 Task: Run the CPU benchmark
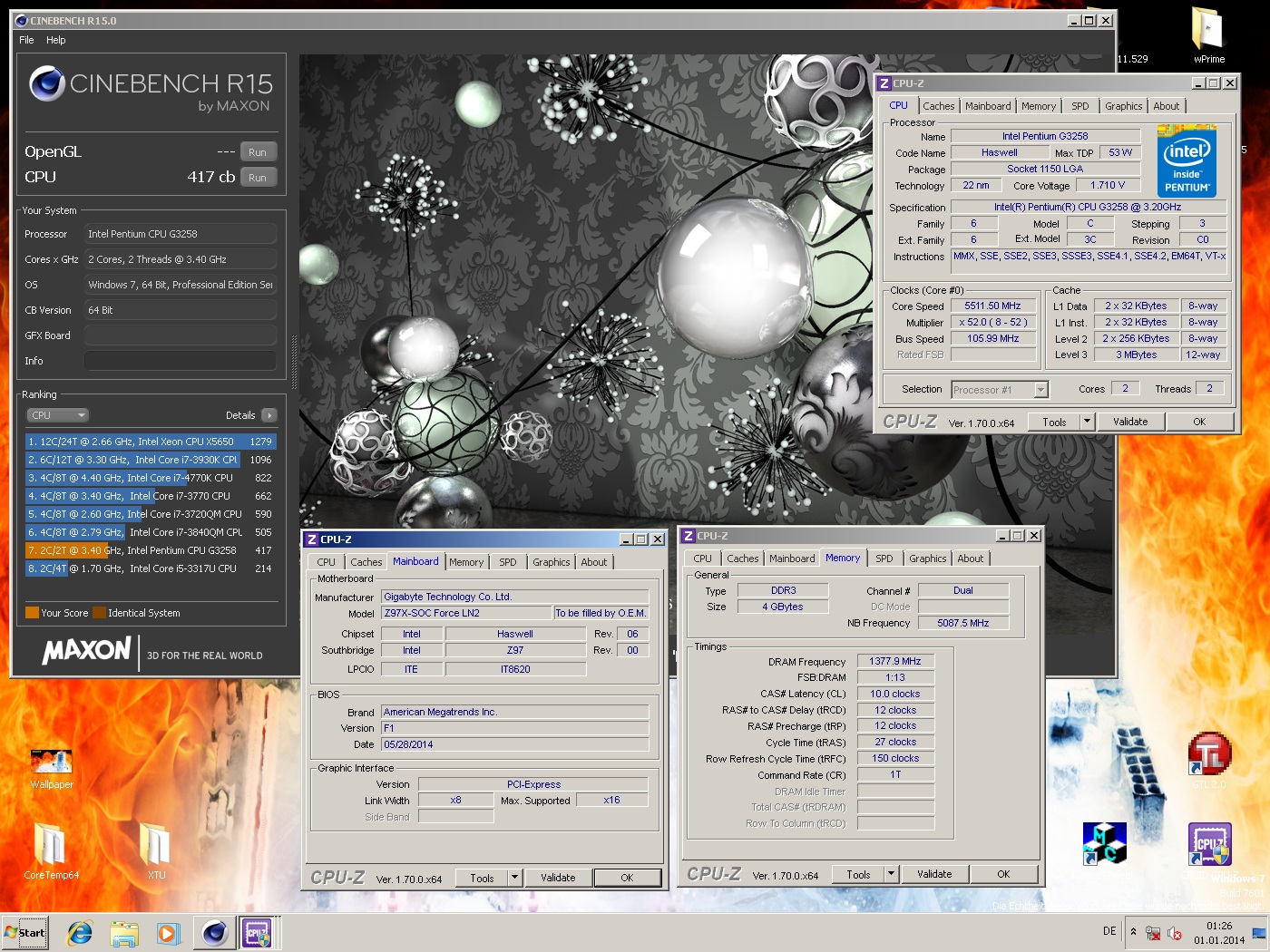258,178
